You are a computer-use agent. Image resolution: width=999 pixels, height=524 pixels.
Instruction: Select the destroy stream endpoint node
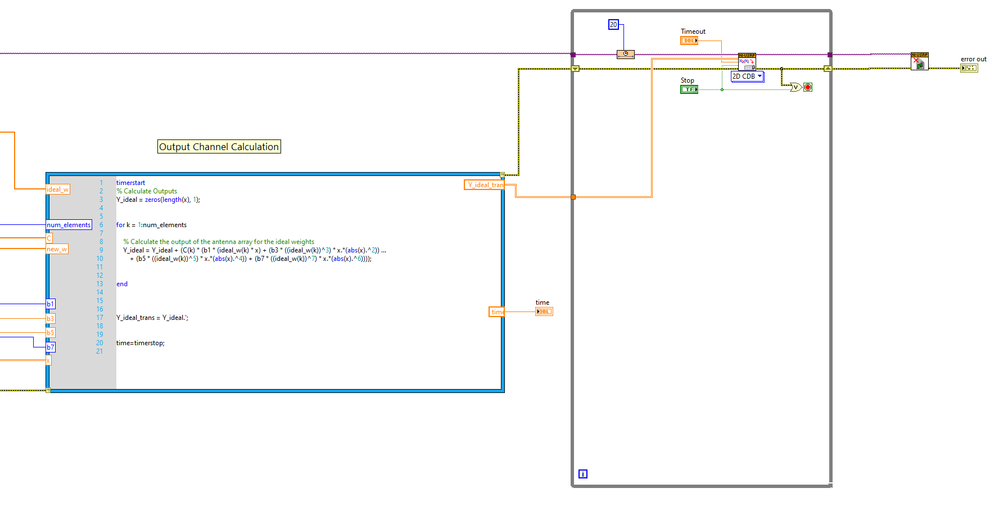tap(919, 61)
